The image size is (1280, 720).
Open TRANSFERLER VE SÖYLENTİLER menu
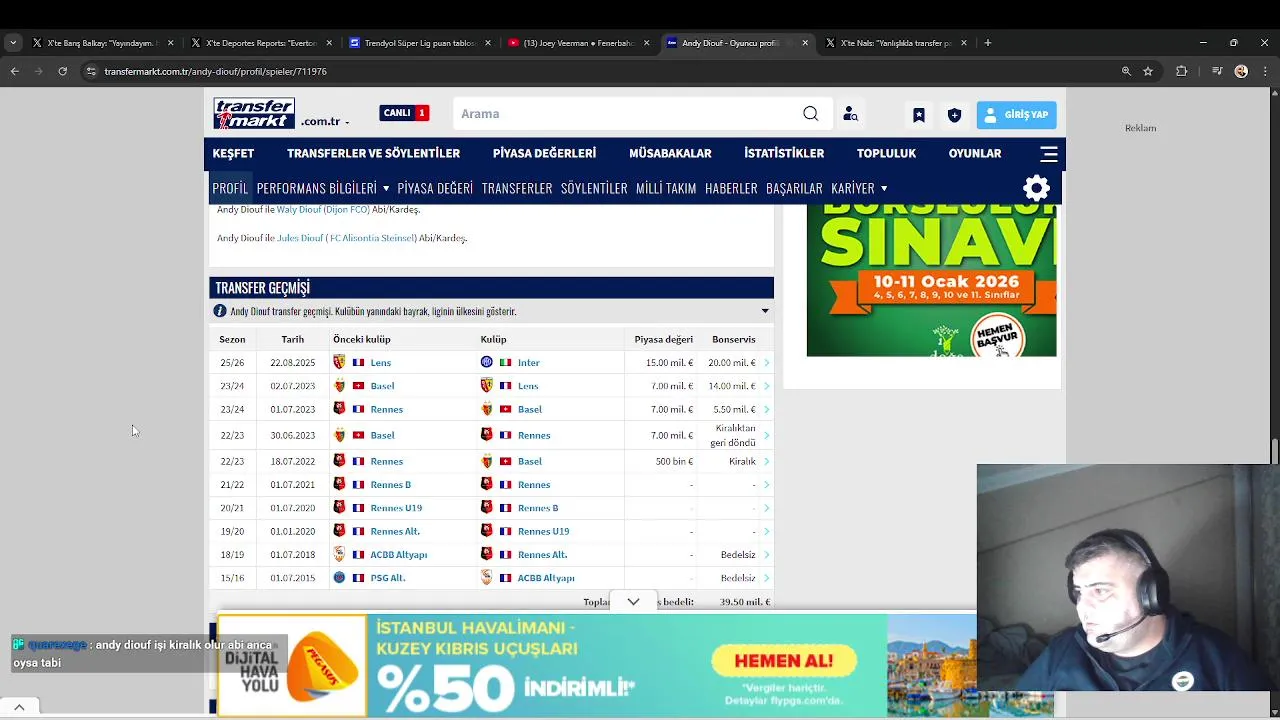point(373,153)
